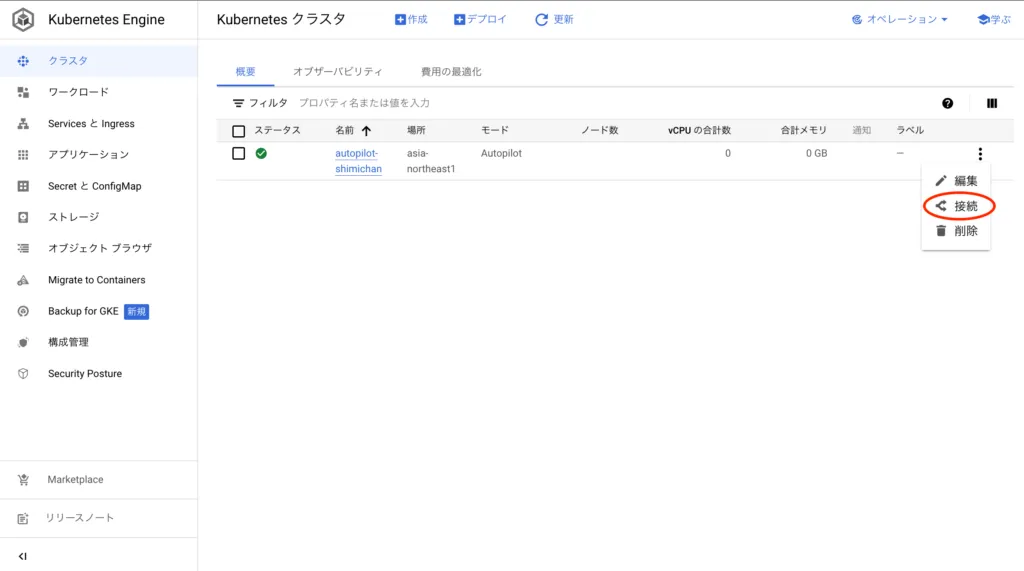This screenshot has width=1024, height=571.
Task: Click the 通知 column header
Action: [861, 131]
